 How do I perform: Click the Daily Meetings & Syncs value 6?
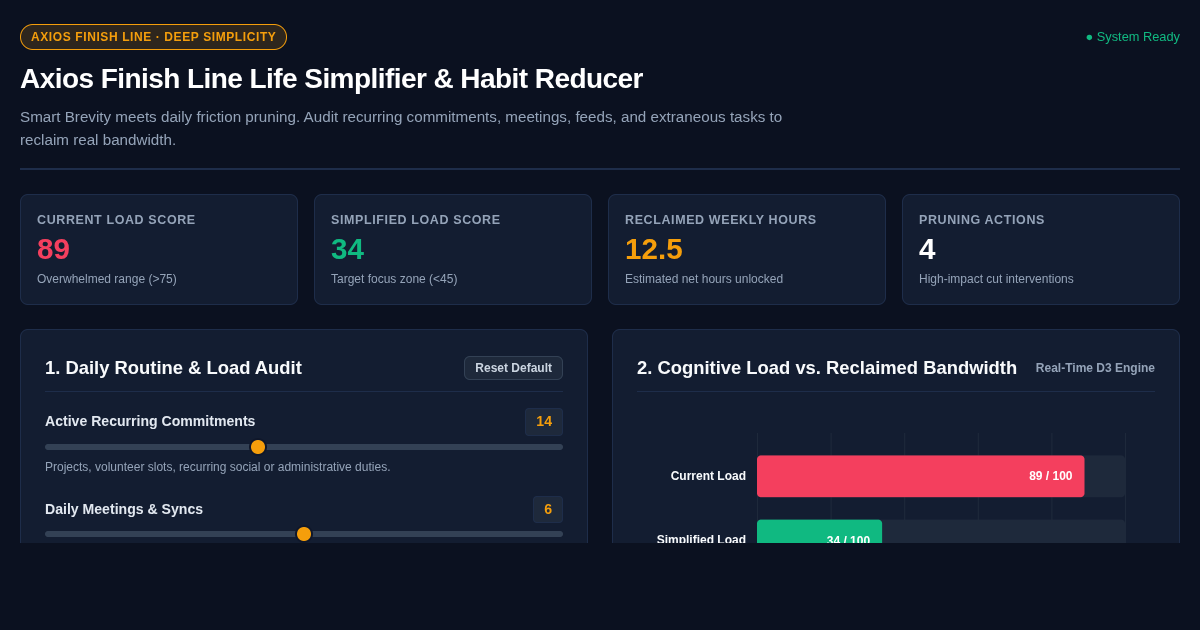pyautogui.click(x=548, y=509)
